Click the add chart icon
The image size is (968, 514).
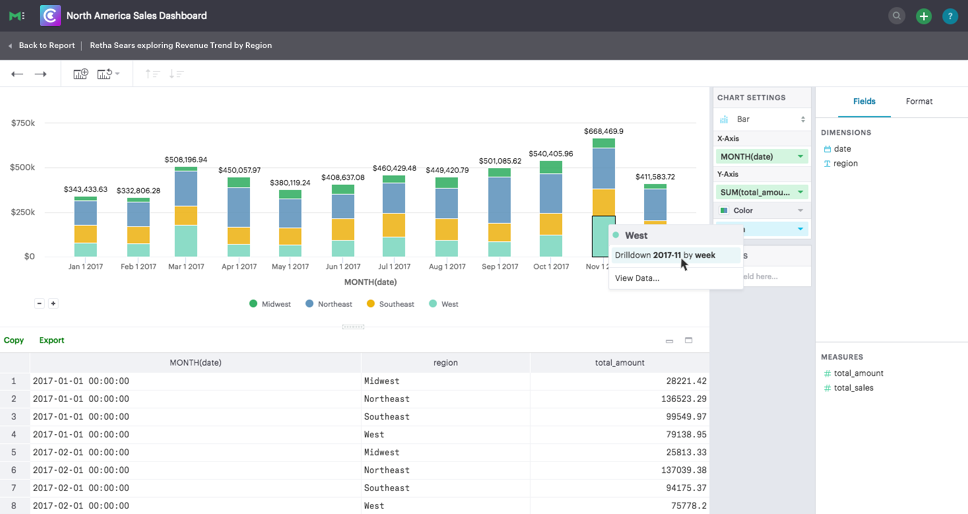[81, 74]
